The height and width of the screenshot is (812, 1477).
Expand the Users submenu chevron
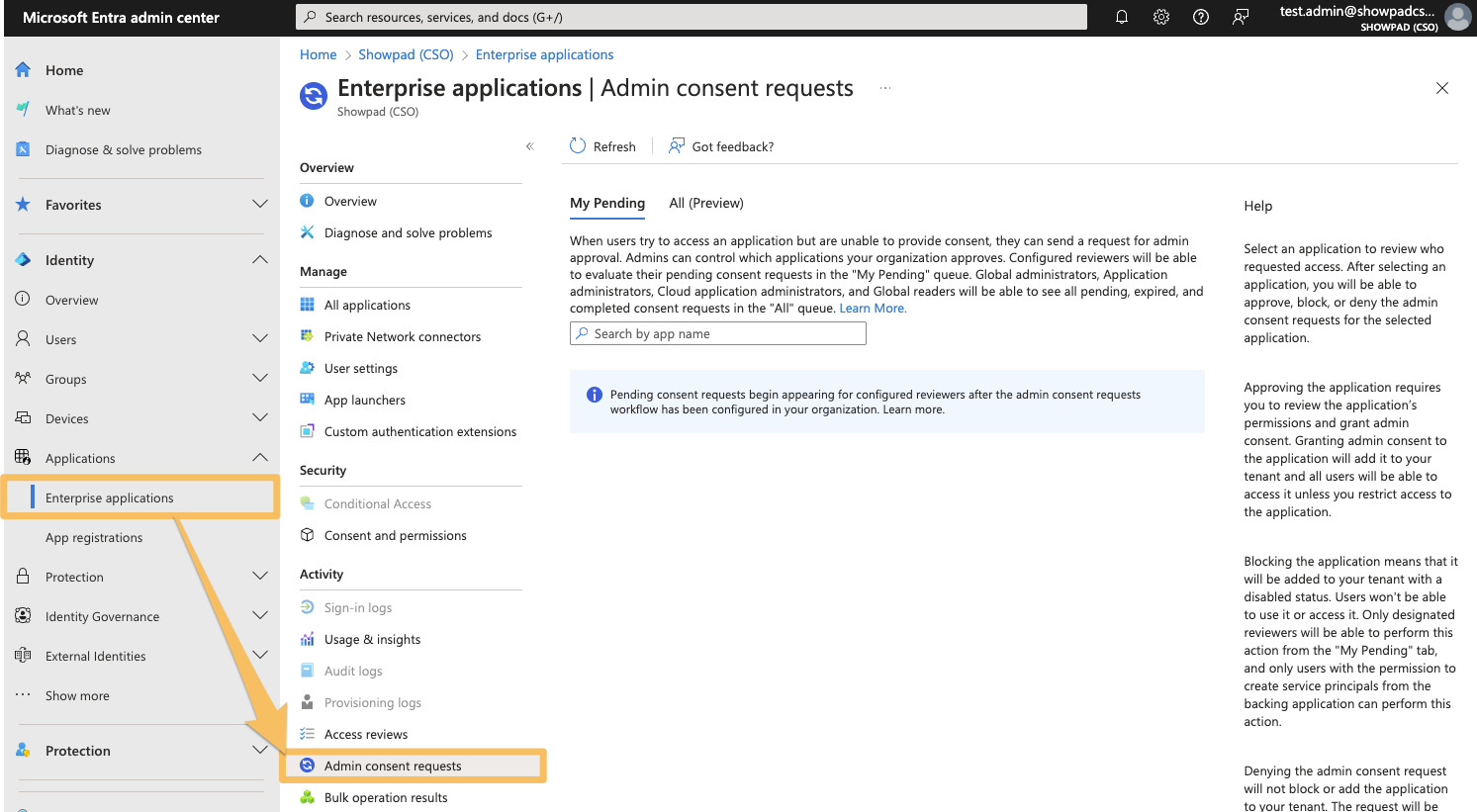(x=260, y=339)
